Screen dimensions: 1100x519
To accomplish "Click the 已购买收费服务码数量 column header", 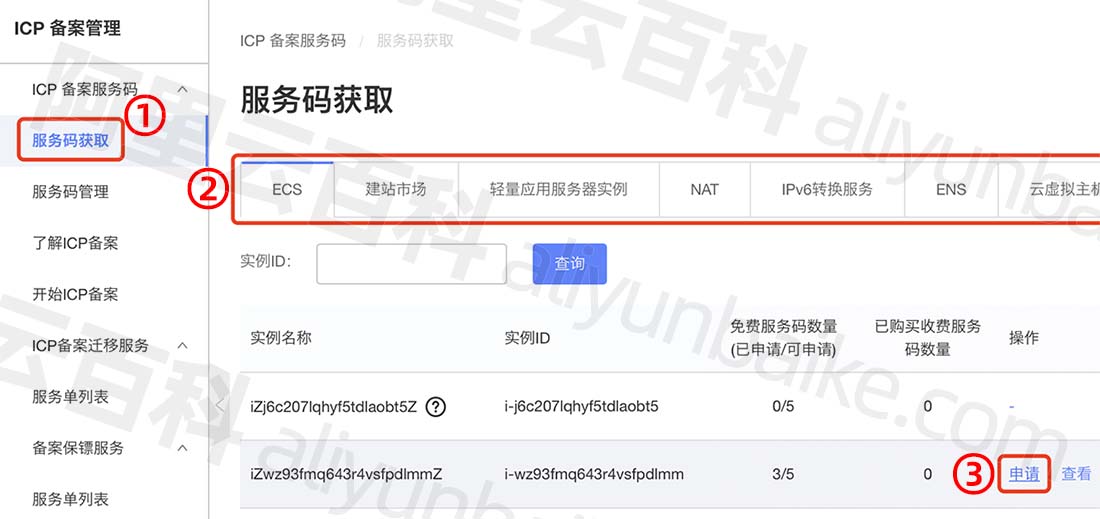I will pos(927,338).
